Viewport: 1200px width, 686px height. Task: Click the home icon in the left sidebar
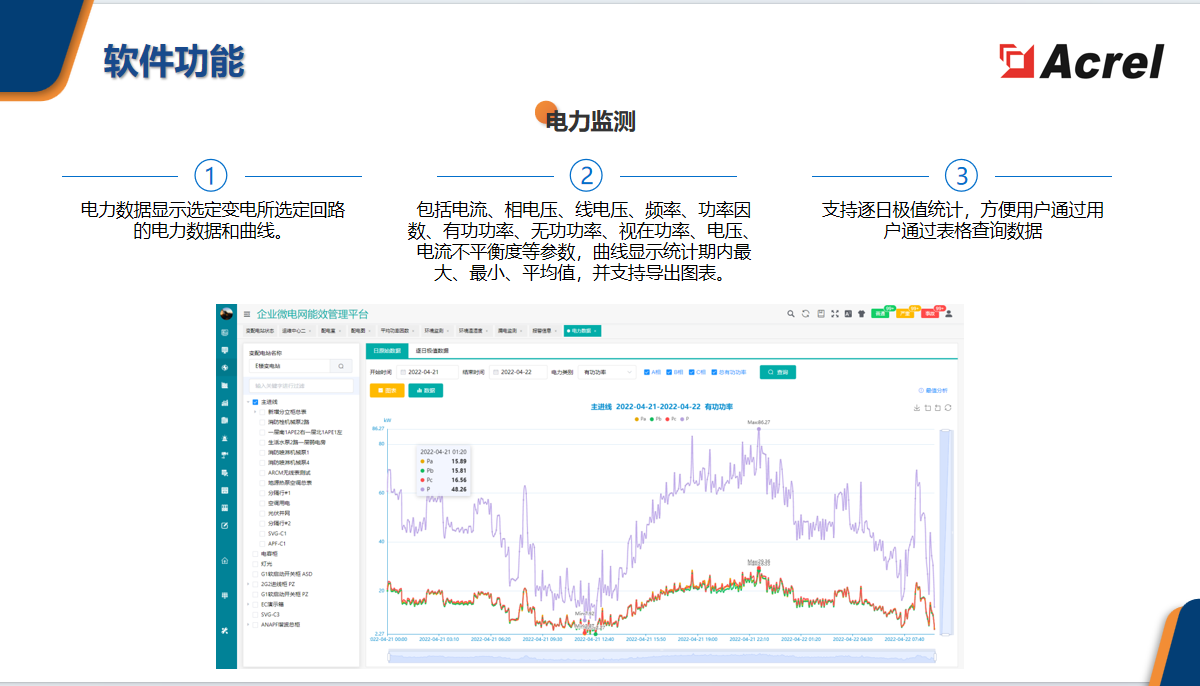225,561
